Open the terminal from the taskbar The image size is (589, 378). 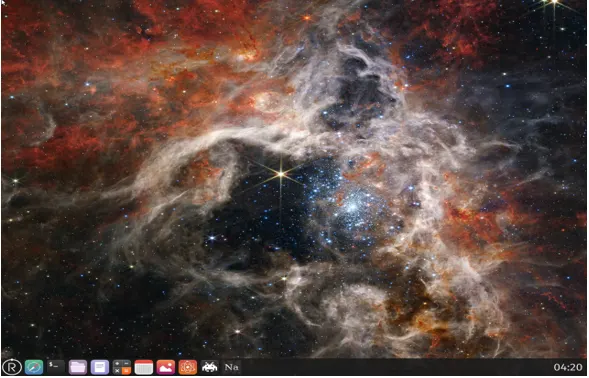pyautogui.click(x=56, y=367)
